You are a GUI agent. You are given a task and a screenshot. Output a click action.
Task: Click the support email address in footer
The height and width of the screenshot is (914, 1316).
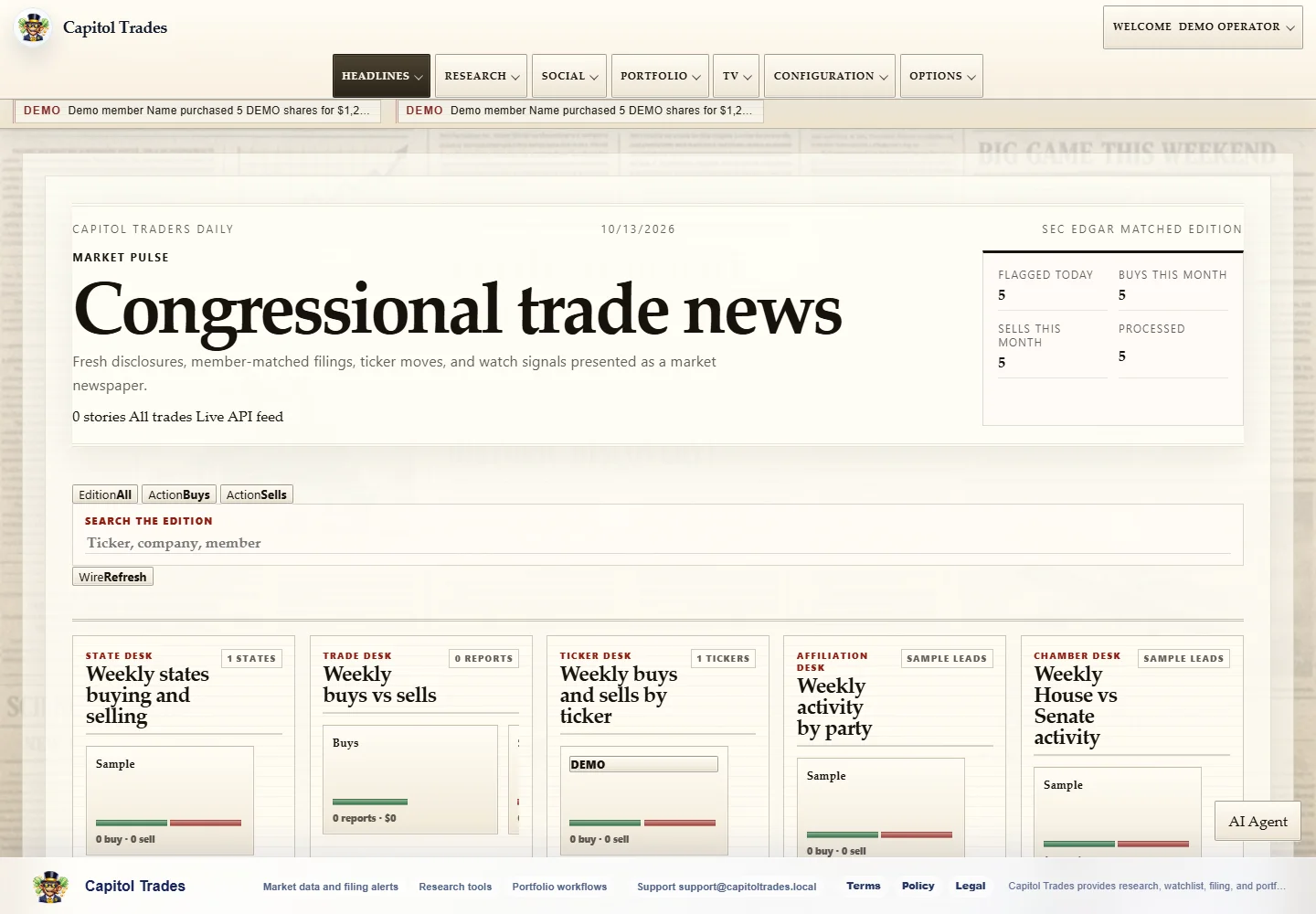click(748, 887)
